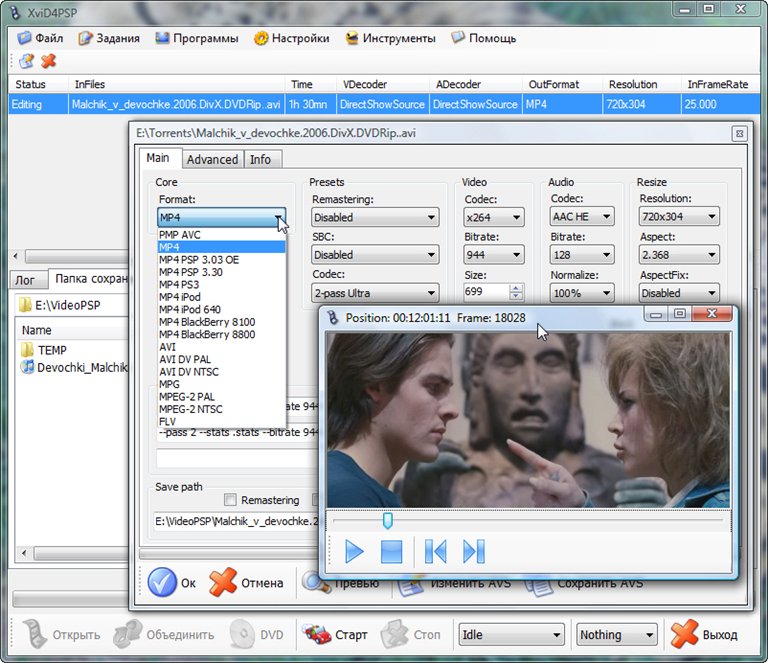768x663 pixels.
Task: Open the Idle priority dropdown
Action: (511, 635)
